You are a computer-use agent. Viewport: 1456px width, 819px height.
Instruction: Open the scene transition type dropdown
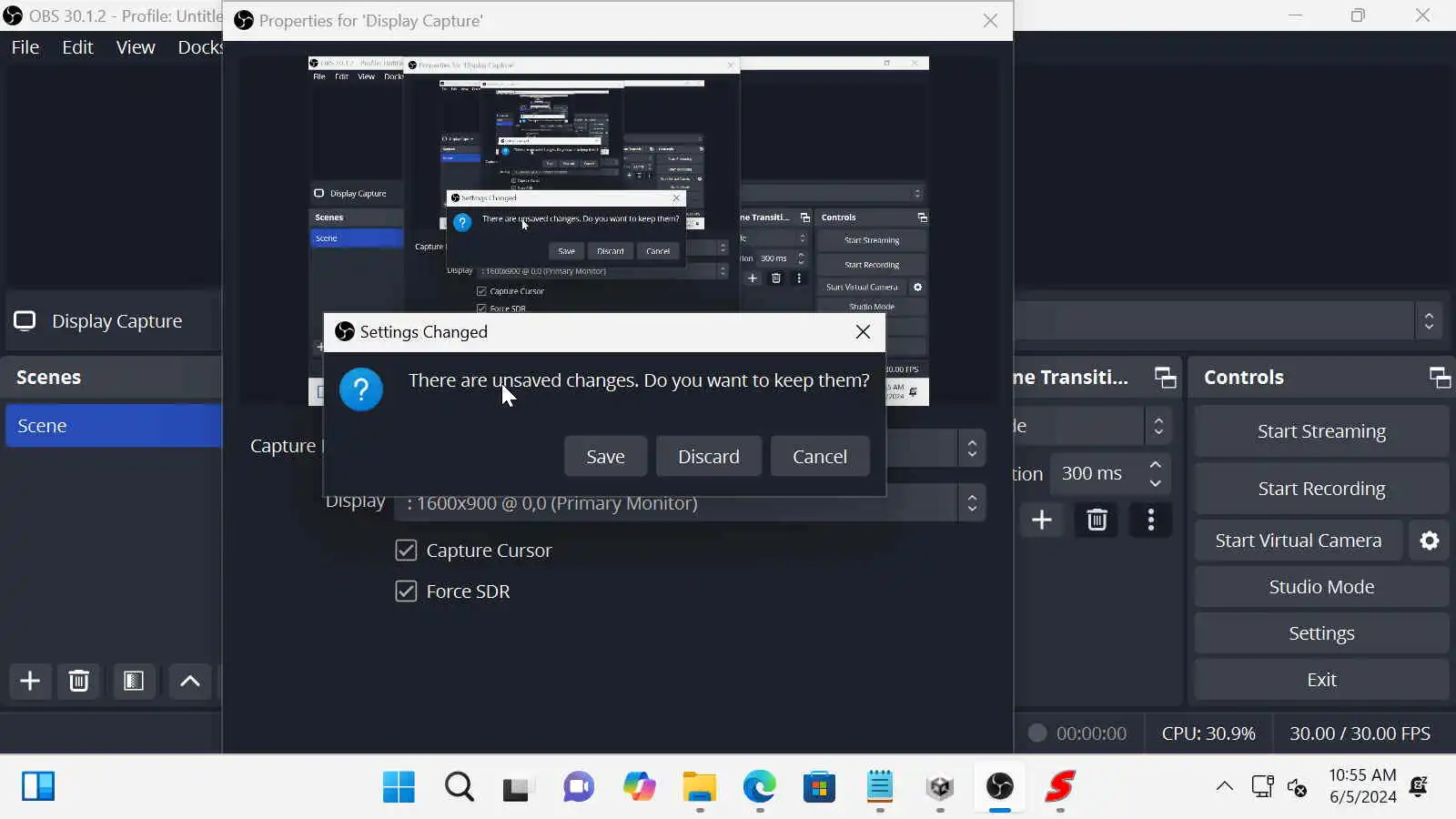point(1158,426)
